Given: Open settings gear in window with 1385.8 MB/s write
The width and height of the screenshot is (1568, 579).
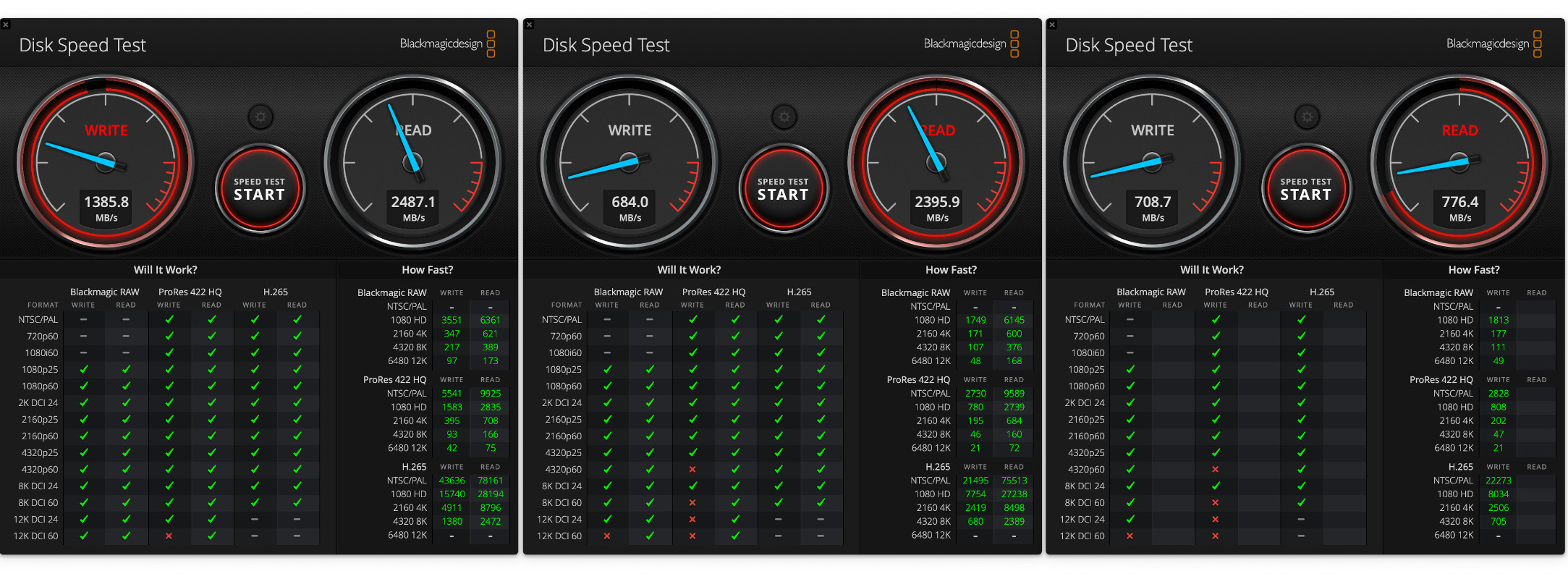Looking at the screenshot, I should click(x=260, y=117).
